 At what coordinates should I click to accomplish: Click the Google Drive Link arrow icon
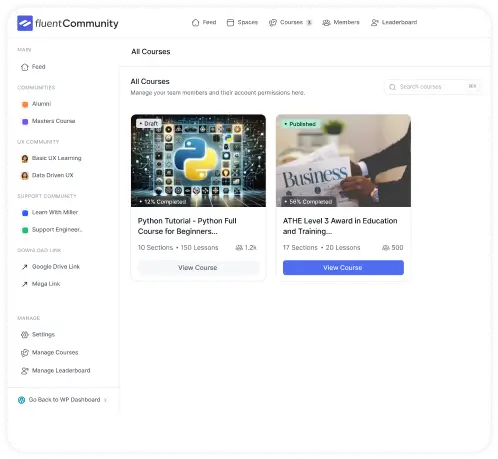pyautogui.click(x=25, y=267)
